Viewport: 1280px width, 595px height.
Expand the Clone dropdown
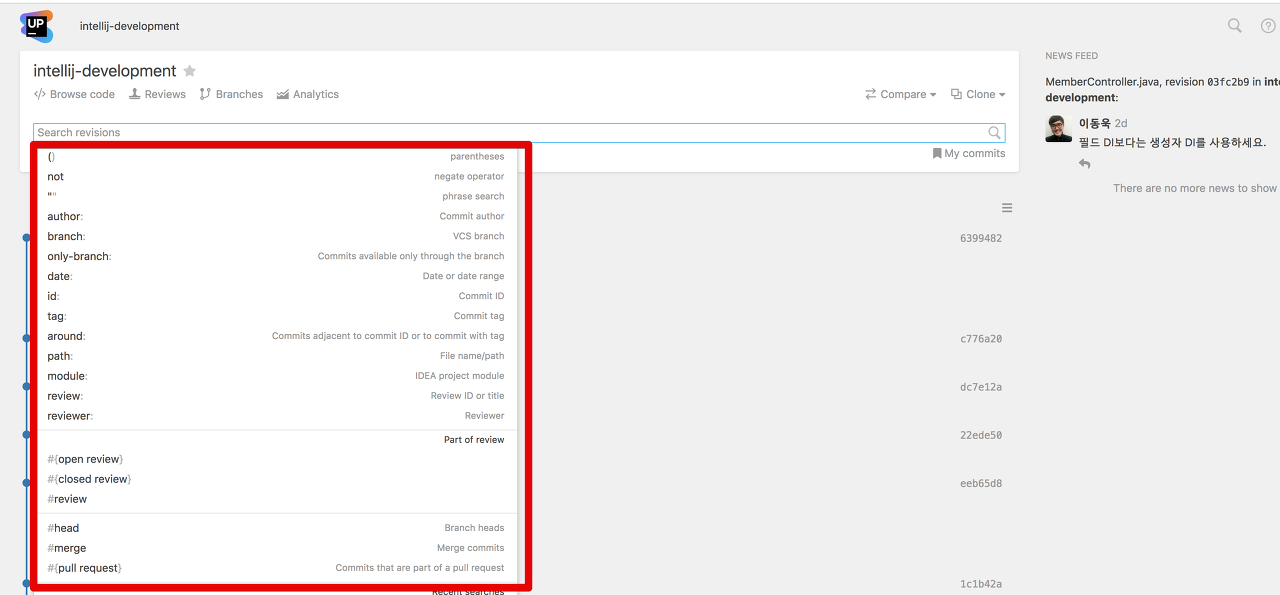click(978, 94)
